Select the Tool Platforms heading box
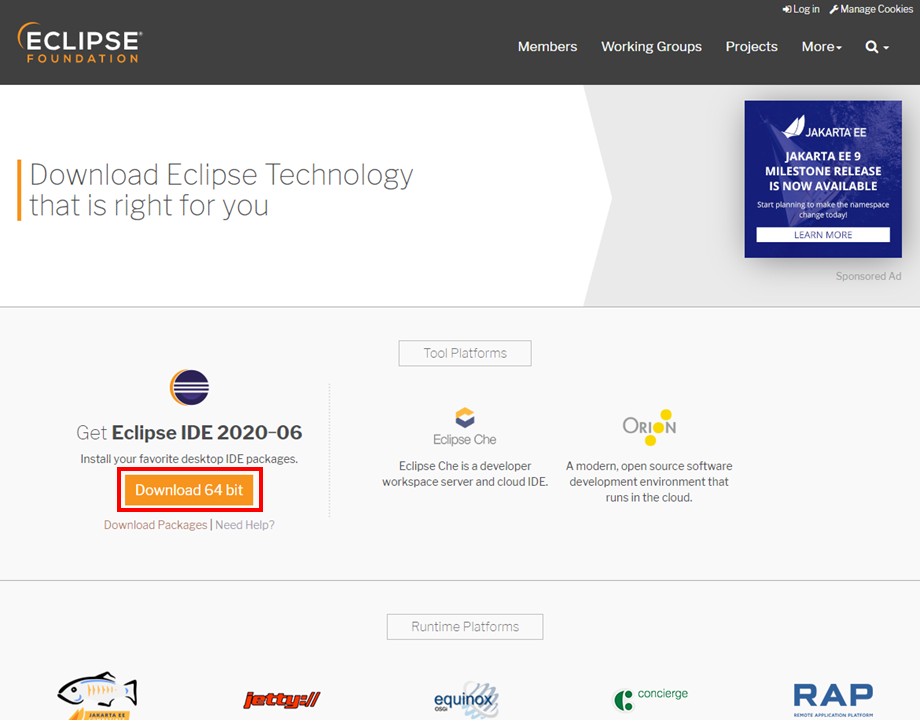The image size is (920, 720). tap(465, 353)
